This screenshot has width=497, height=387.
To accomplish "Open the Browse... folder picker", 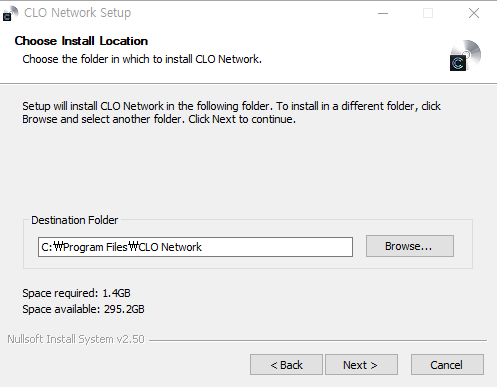I will click(x=410, y=246).
